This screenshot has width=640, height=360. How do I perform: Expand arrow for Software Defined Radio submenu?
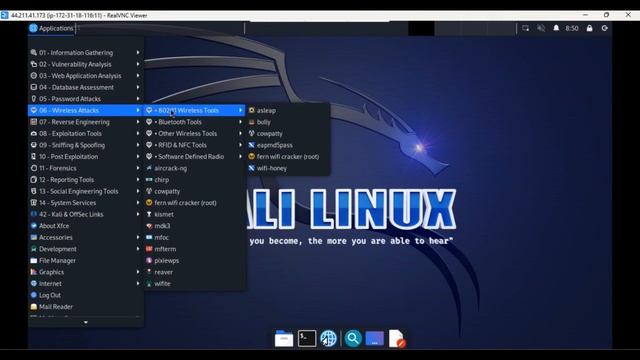(240, 156)
